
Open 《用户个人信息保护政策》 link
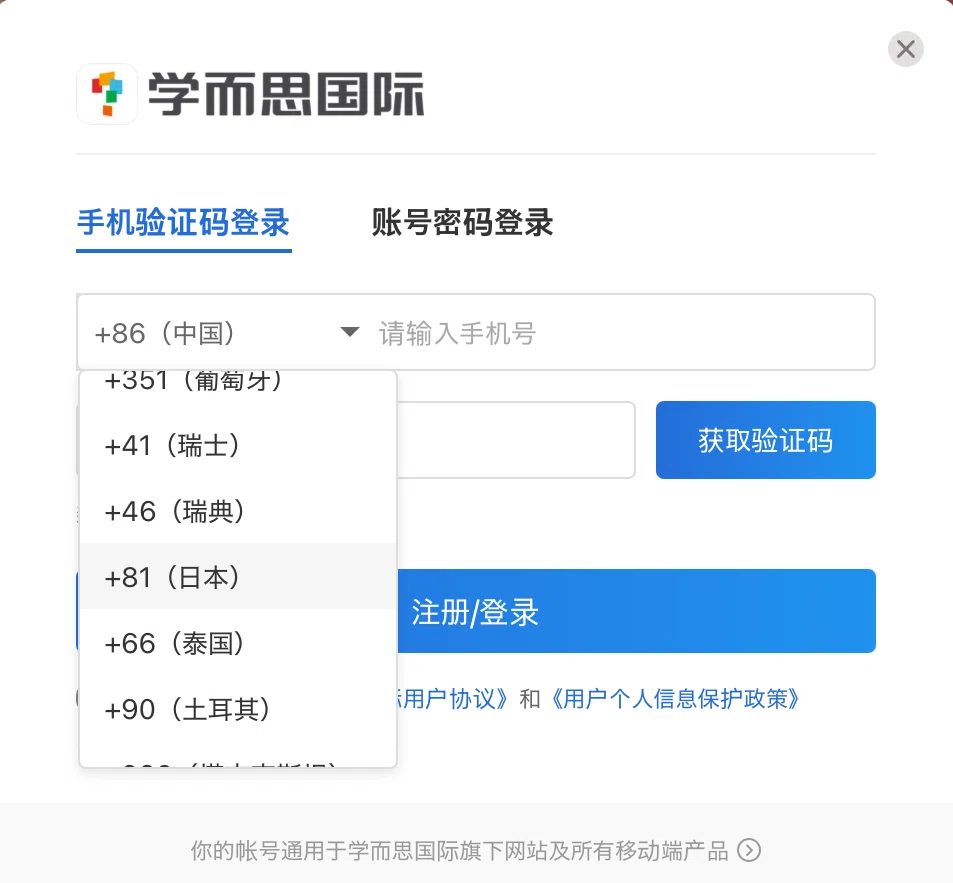675,699
